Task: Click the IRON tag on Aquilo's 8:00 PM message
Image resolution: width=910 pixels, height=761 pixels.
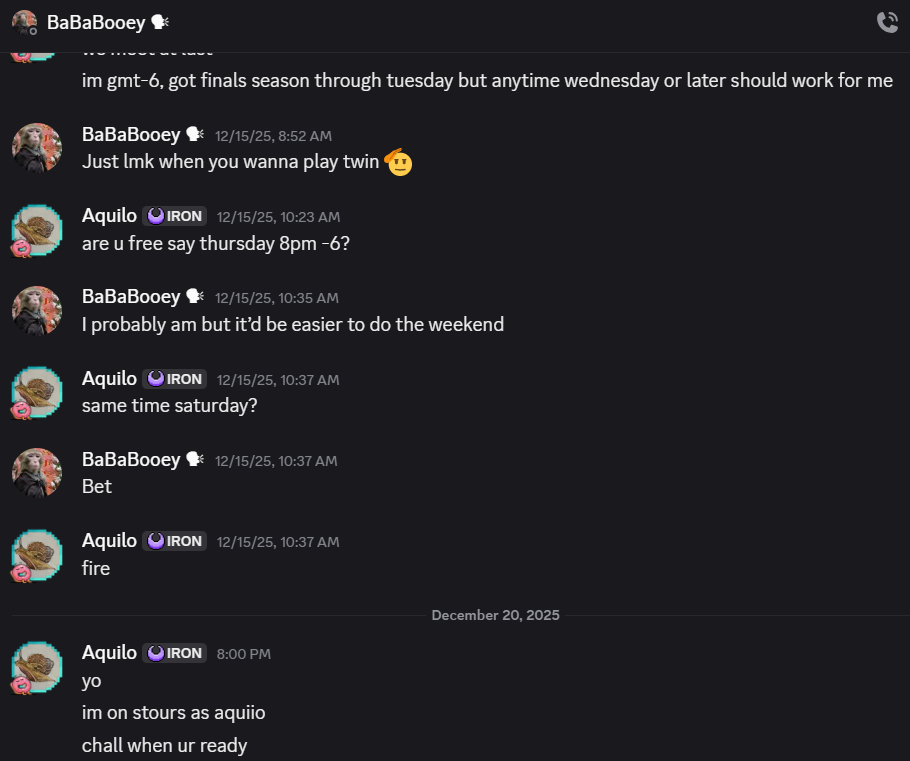Action: pos(175,653)
